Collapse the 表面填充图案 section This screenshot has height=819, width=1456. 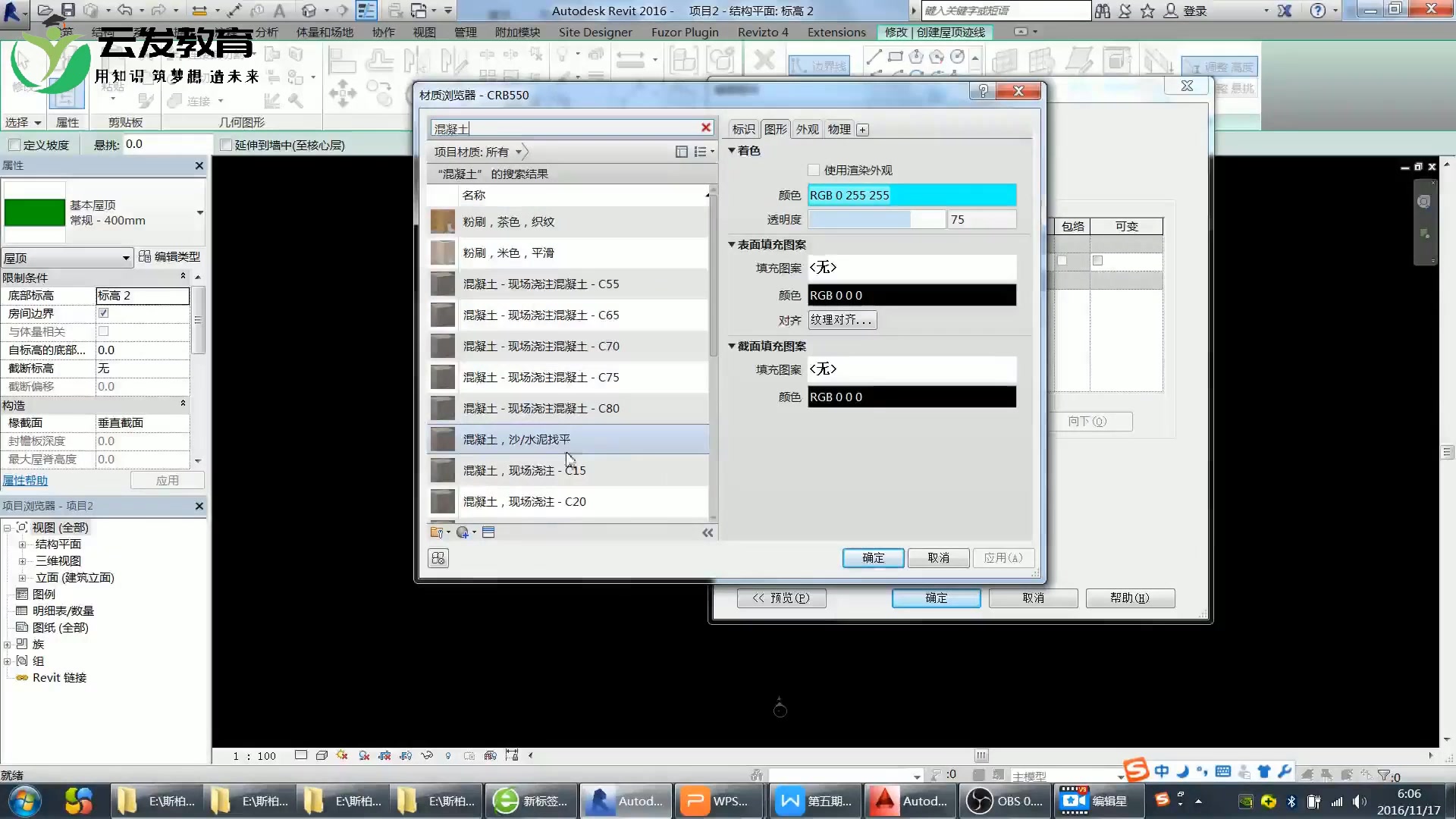point(732,244)
